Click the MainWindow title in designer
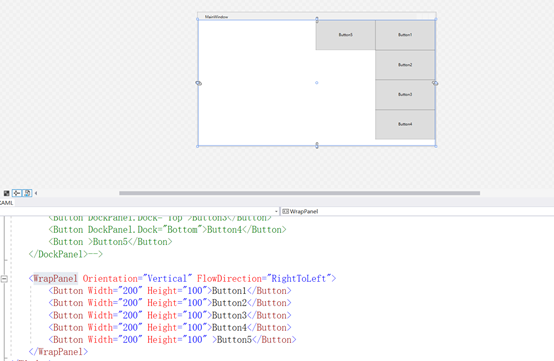The width and height of the screenshot is (554, 361). [x=216, y=17]
